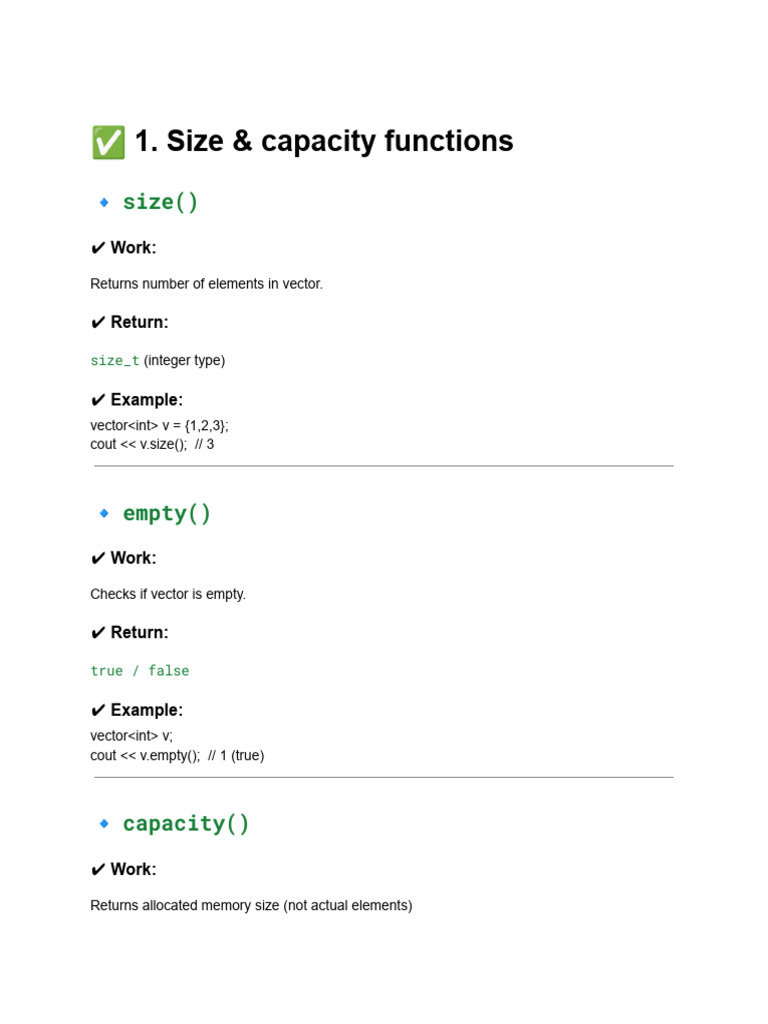Viewport: 768px width, 1024px height.
Task: Click the check mark before Return: under size()
Action: point(98,323)
